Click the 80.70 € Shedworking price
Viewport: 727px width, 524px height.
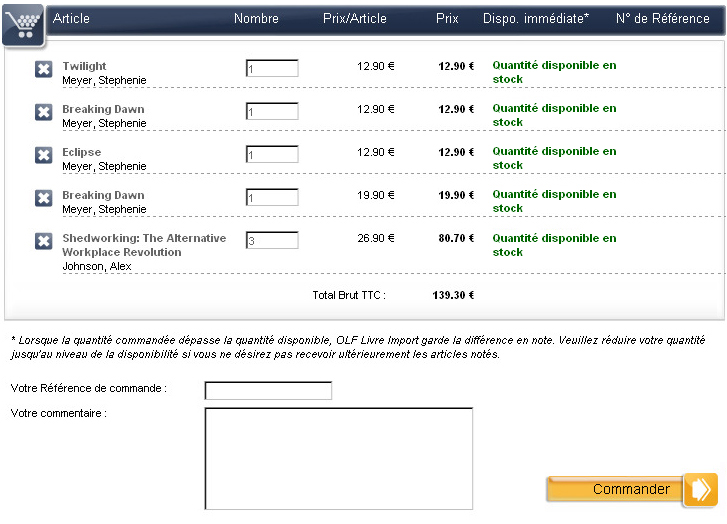pos(456,238)
